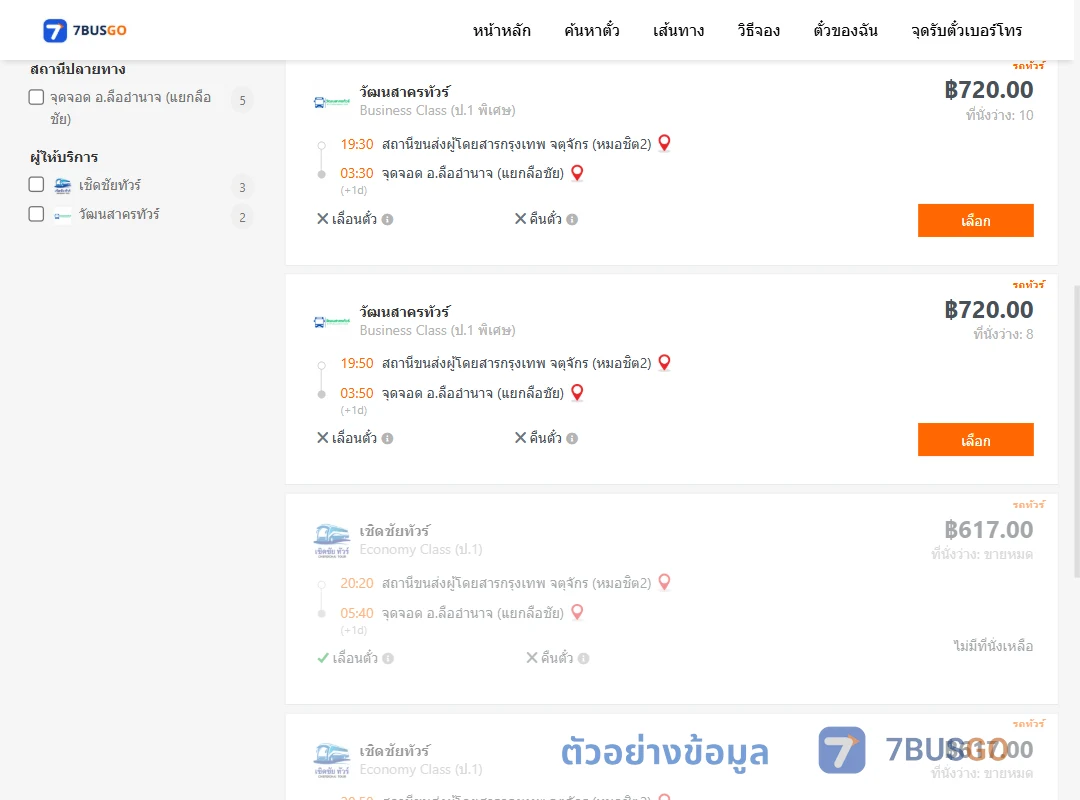Click the ผู้ให้บริการ filter heading
The image size is (1080, 800).
(x=64, y=157)
